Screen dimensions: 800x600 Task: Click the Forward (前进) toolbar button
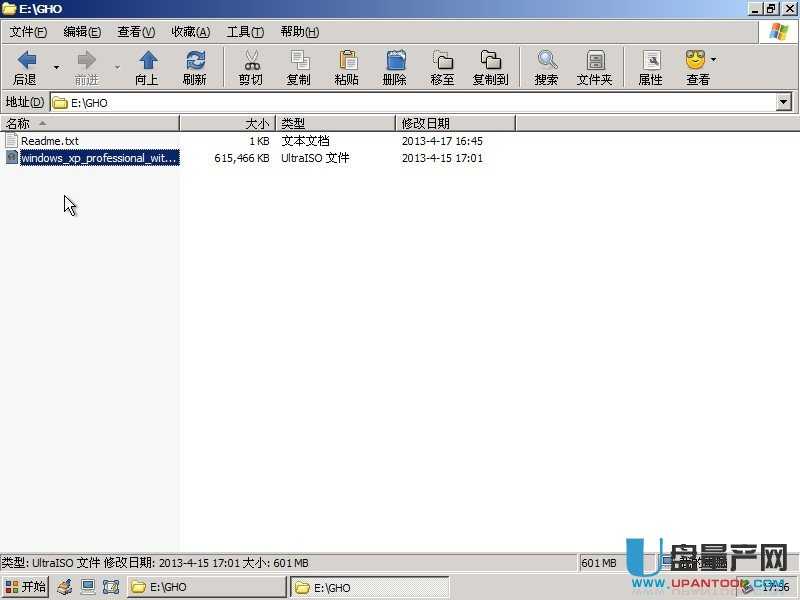pyautogui.click(x=86, y=68)
